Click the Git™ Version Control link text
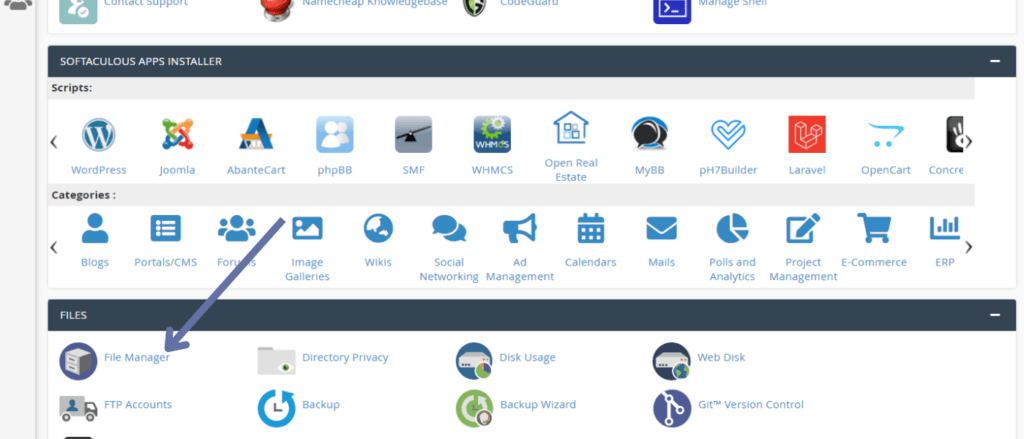Viewport: 1024px width, 439px height. (x=750, y=404)
